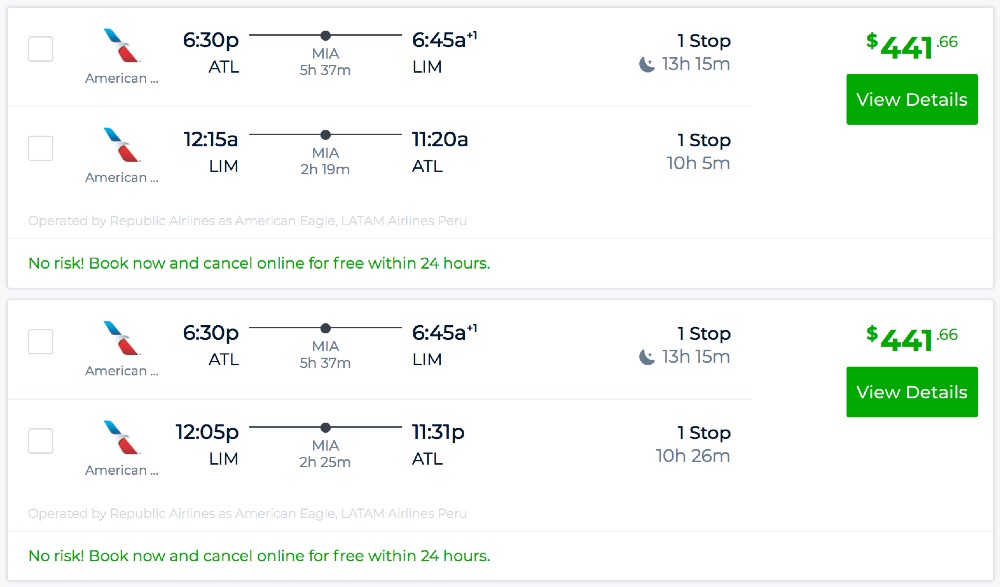Image resolution: width=1000 pixels, height=587 pixels.
Task: Check the bottom result's 6:30p ATL flight box
Action: (x=41, y=342)
